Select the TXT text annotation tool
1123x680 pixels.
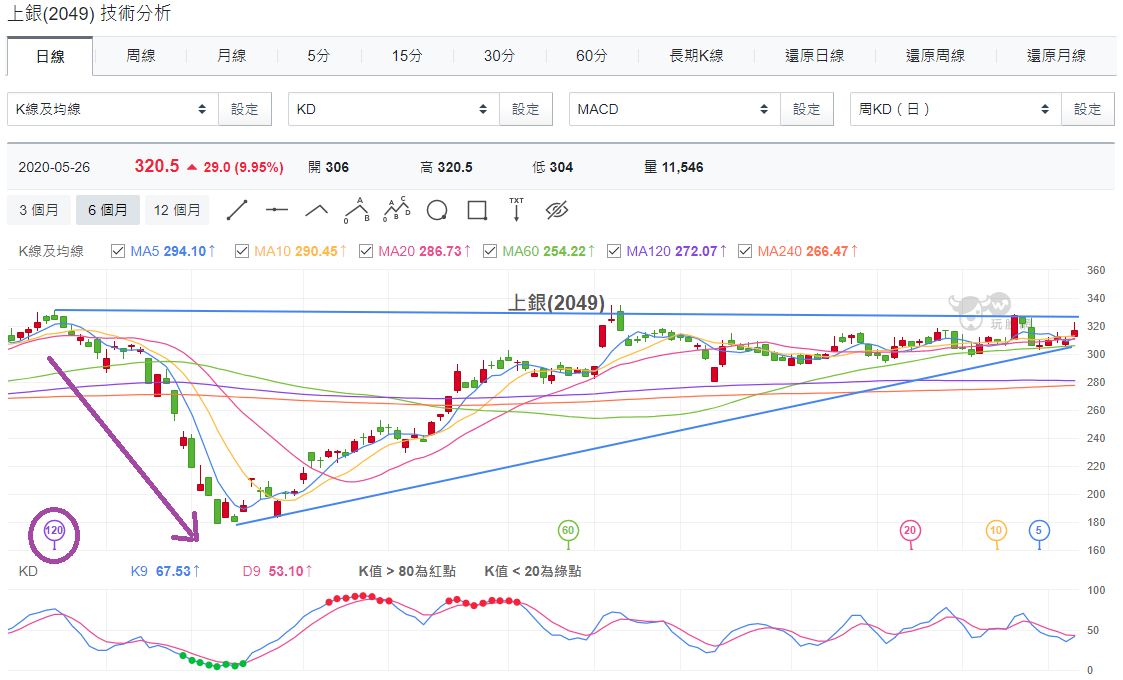coord(516,209)
